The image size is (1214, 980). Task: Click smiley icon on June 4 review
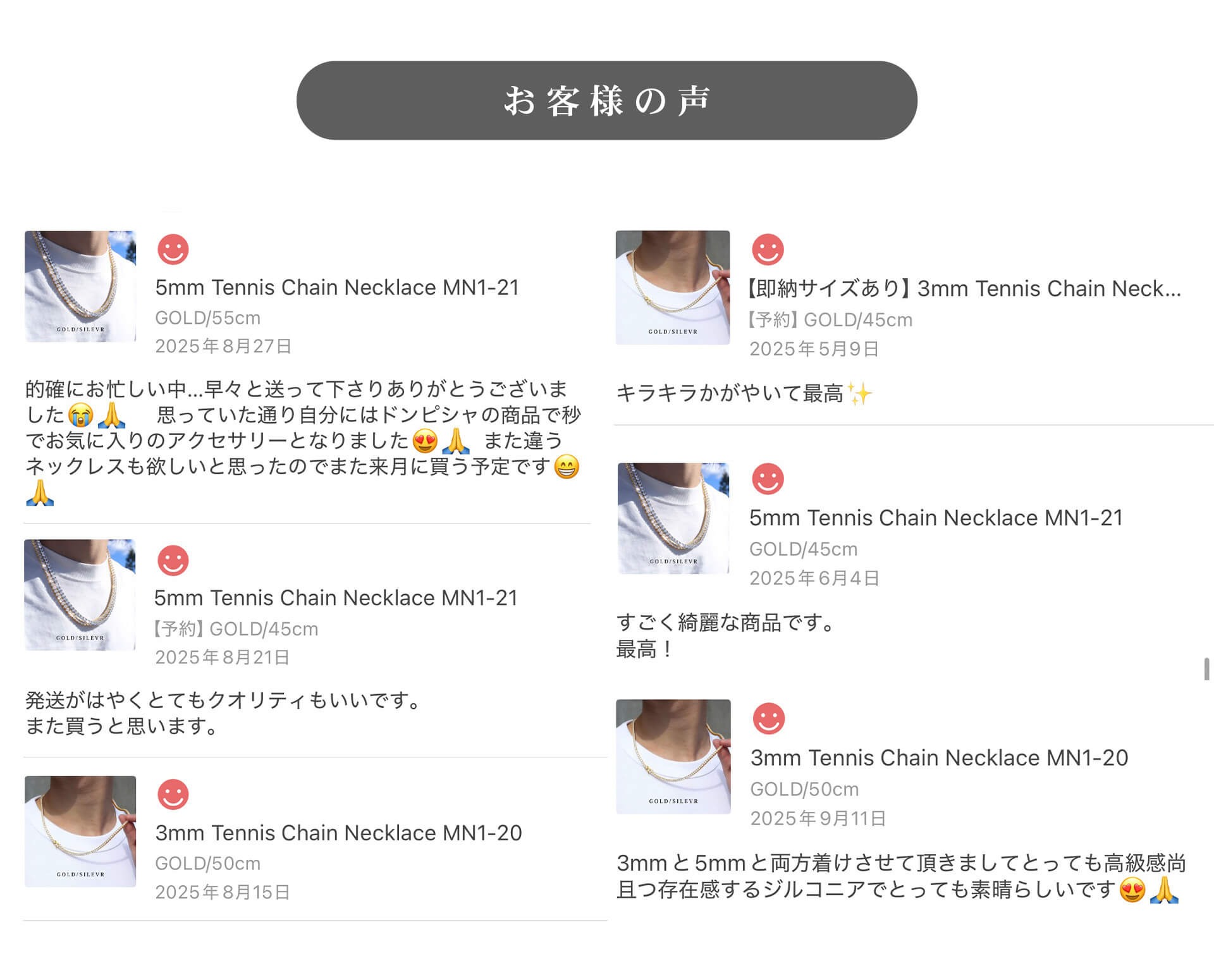(x=768, y=479)
